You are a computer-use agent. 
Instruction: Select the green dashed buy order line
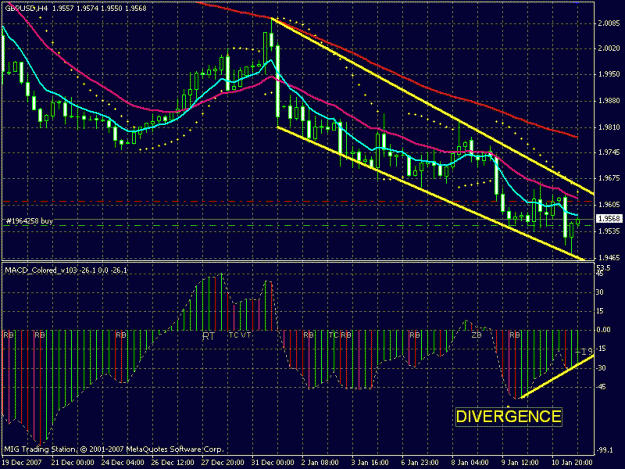coord(297,226)
